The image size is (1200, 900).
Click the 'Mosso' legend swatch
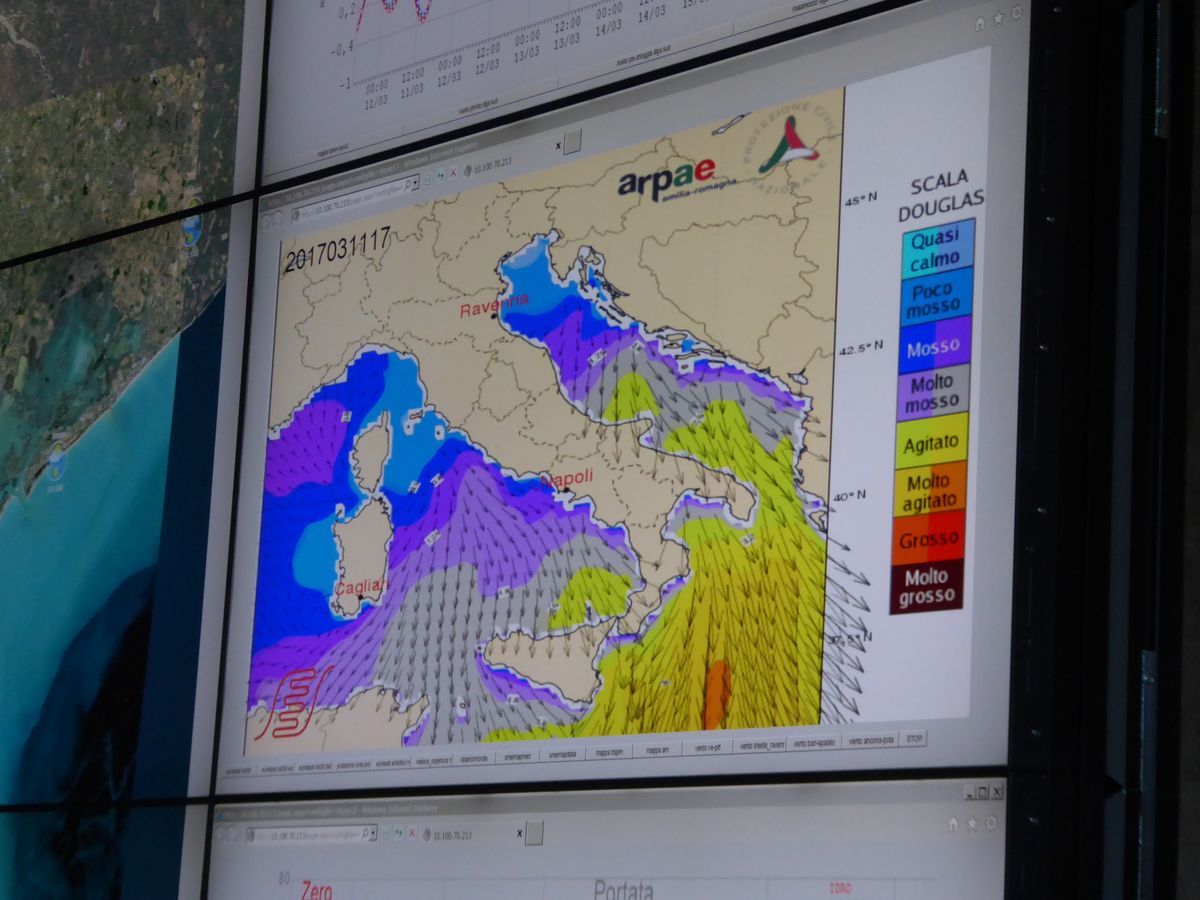[x=934, y=347]
